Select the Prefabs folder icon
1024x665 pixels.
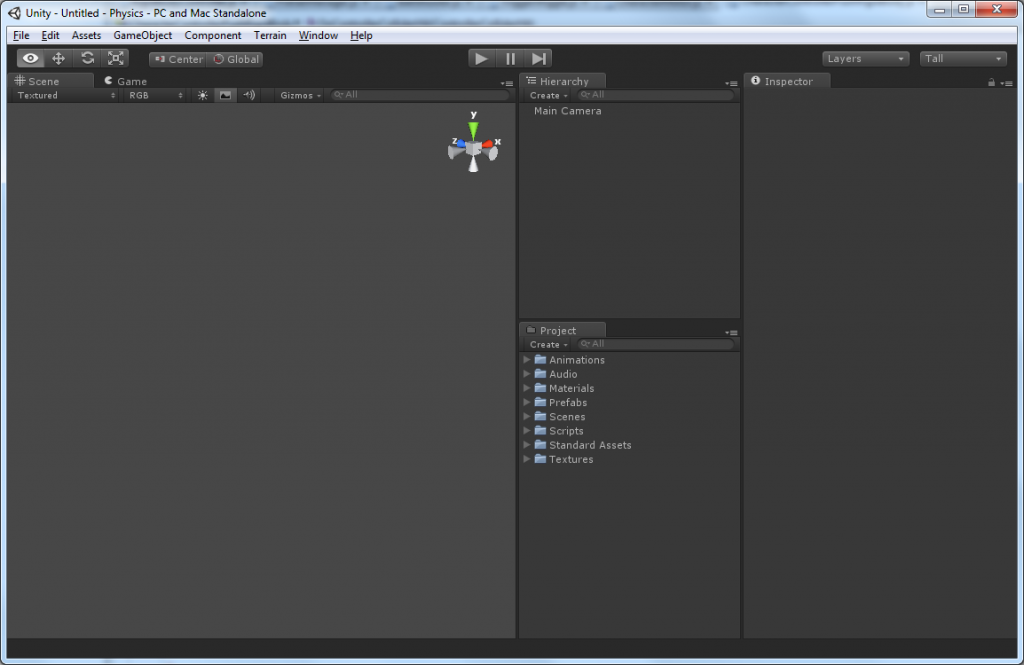[540, 402]
